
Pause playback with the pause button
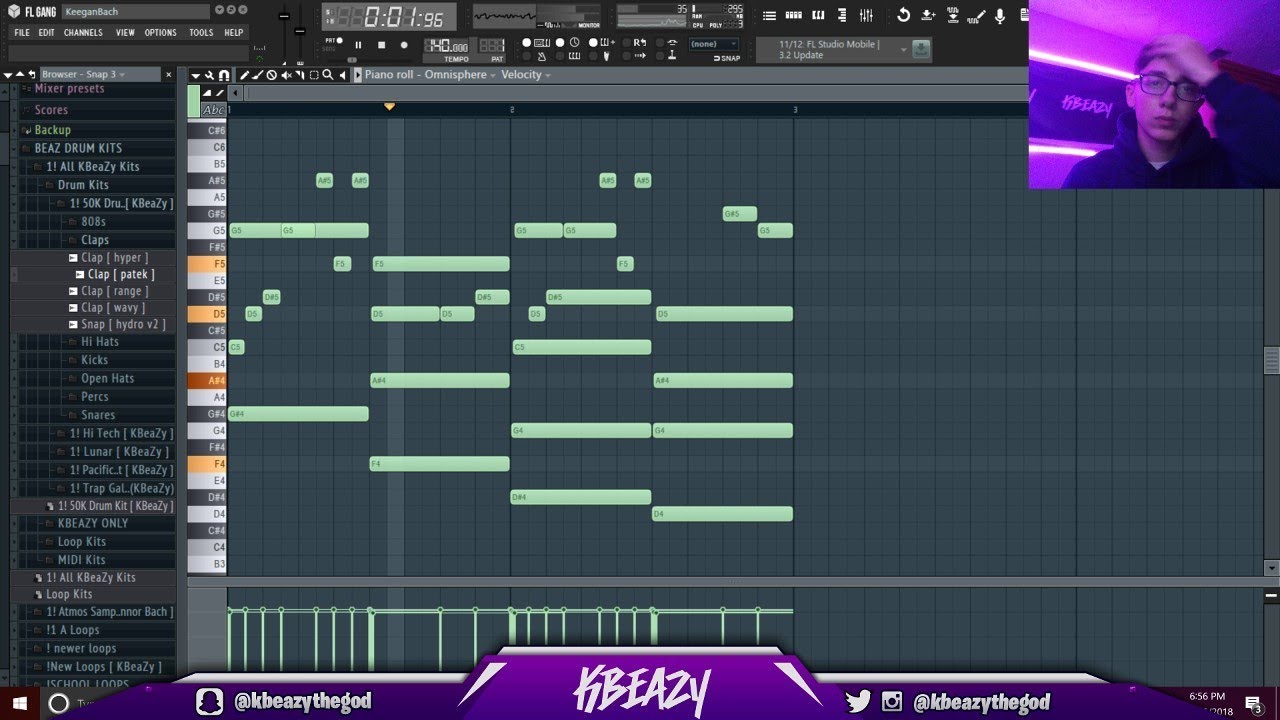(358, 45)
